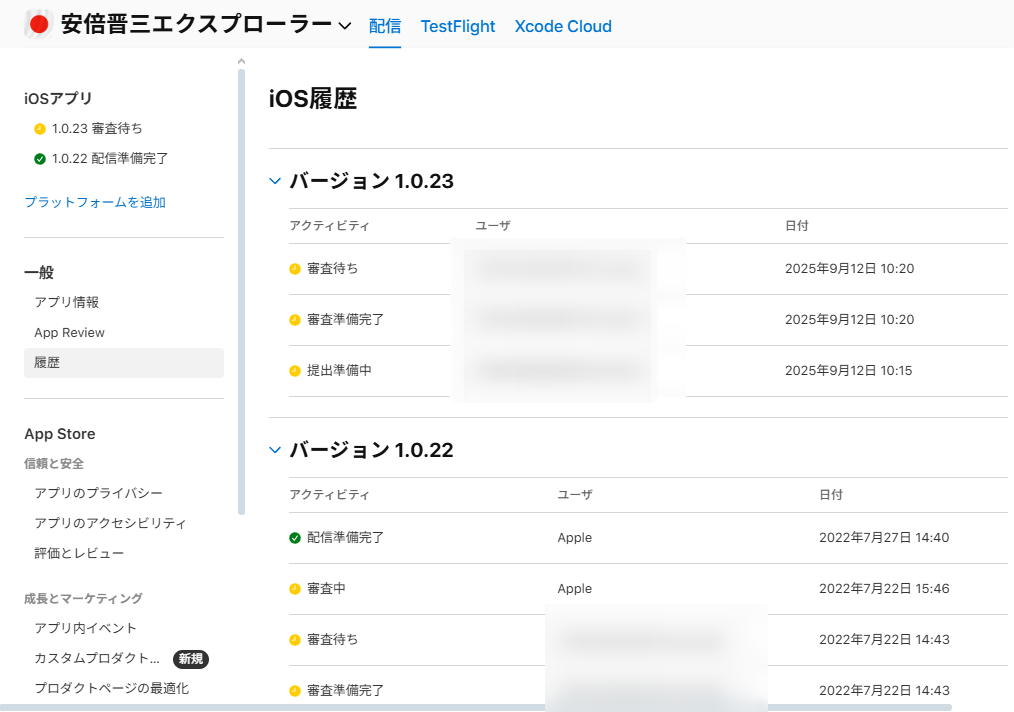The width and height of the screenshot is (1014, 712).
Task: Click the 安倍晋三エクスプローラー app title
Action: [x=197, y=25]
